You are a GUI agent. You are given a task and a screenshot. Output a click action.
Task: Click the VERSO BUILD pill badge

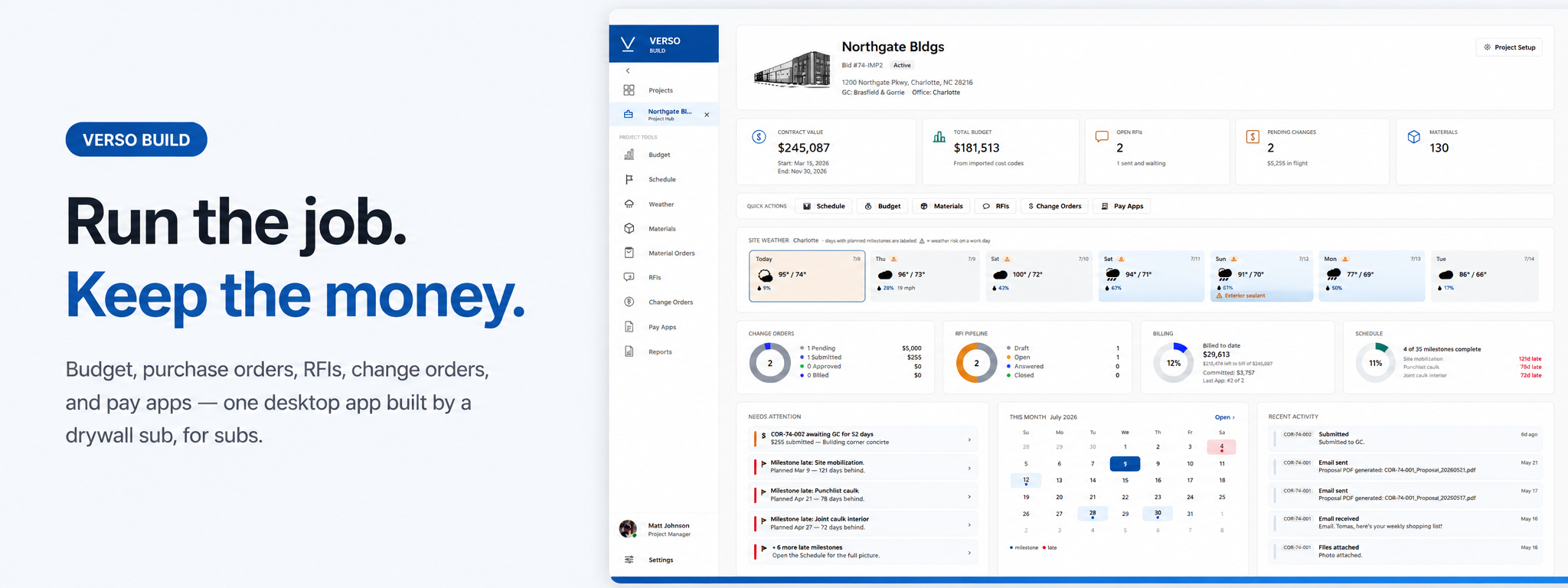tap(136, 139)
